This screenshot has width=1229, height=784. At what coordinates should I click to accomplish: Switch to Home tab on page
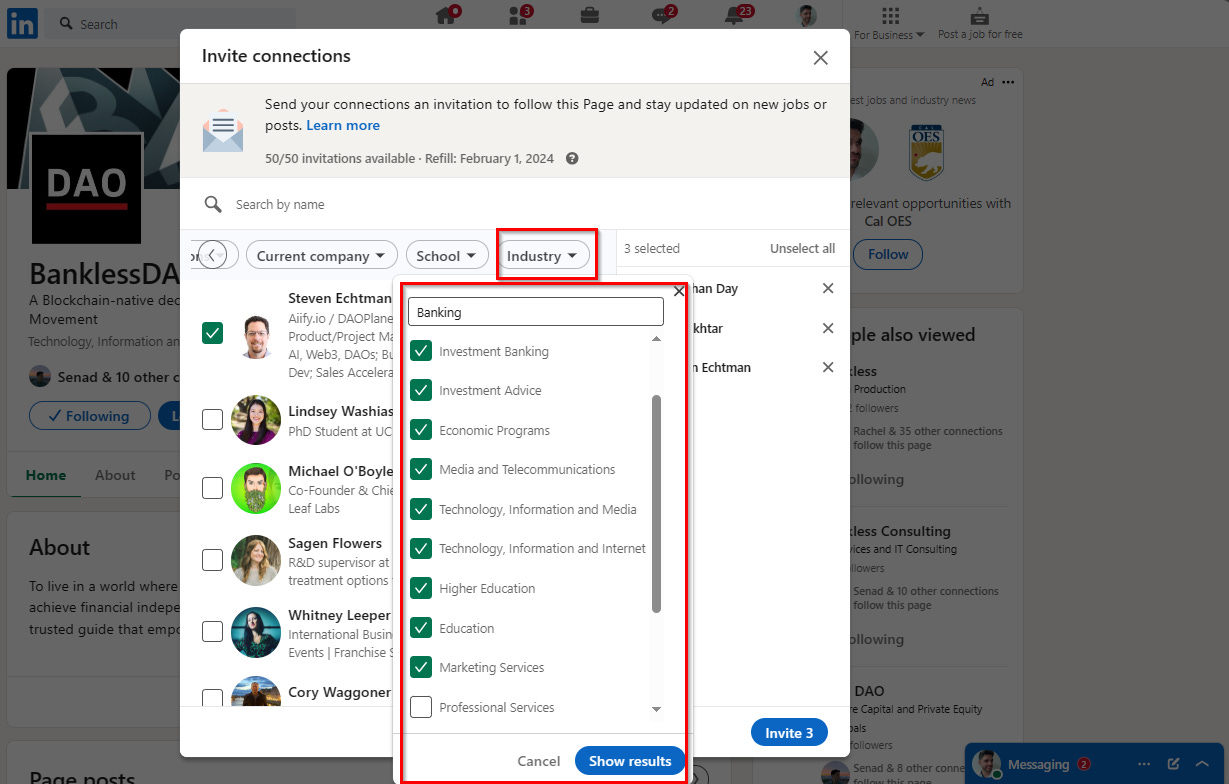pyautogui.click(x=46, y=475)
